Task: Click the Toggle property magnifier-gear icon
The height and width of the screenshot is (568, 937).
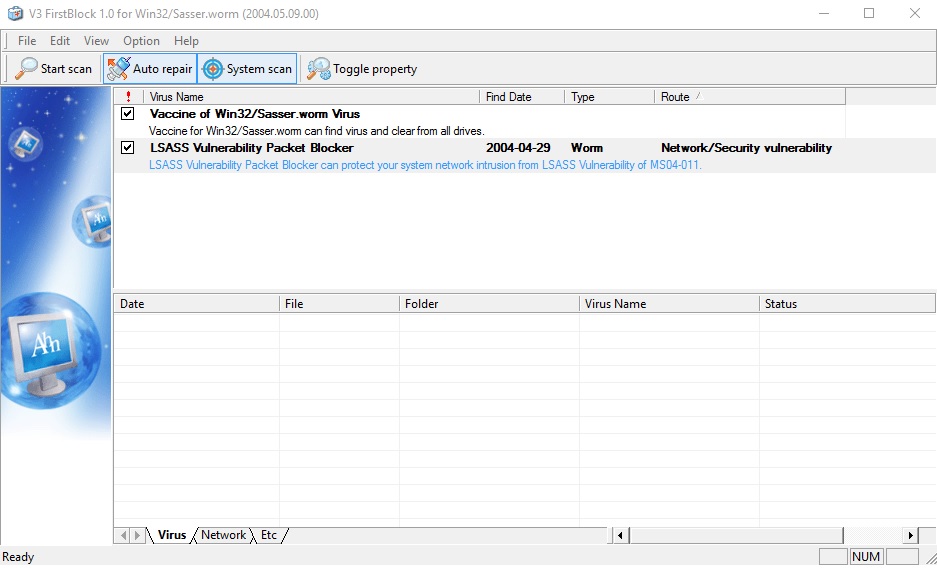Action: 319,69
